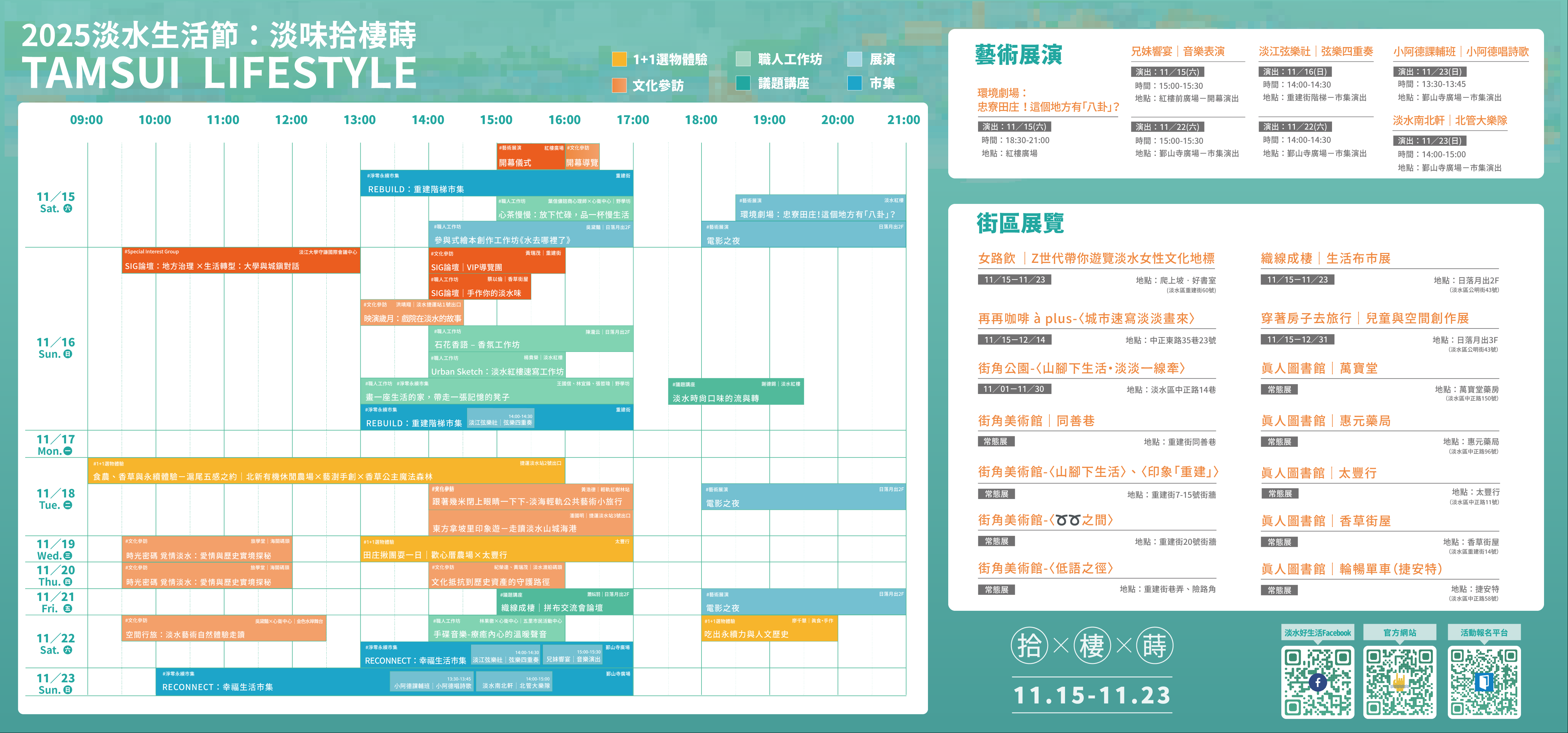Click the circled 拾 character emblem

1029,645
